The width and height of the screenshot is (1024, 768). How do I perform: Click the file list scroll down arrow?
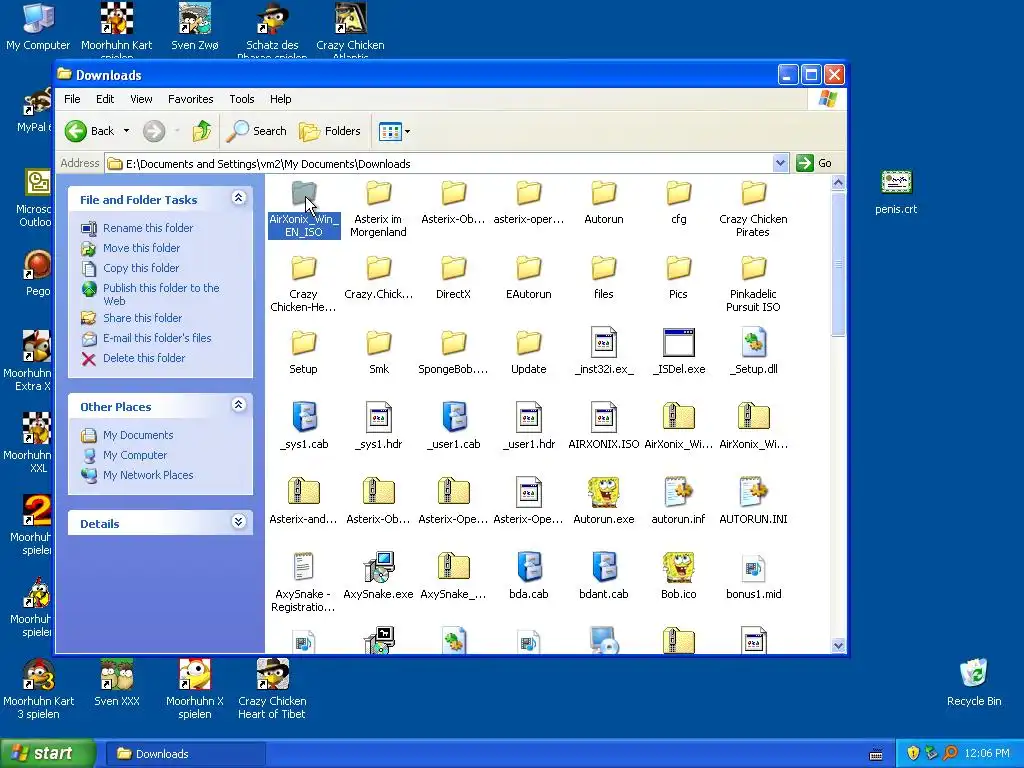coord(839,646)
